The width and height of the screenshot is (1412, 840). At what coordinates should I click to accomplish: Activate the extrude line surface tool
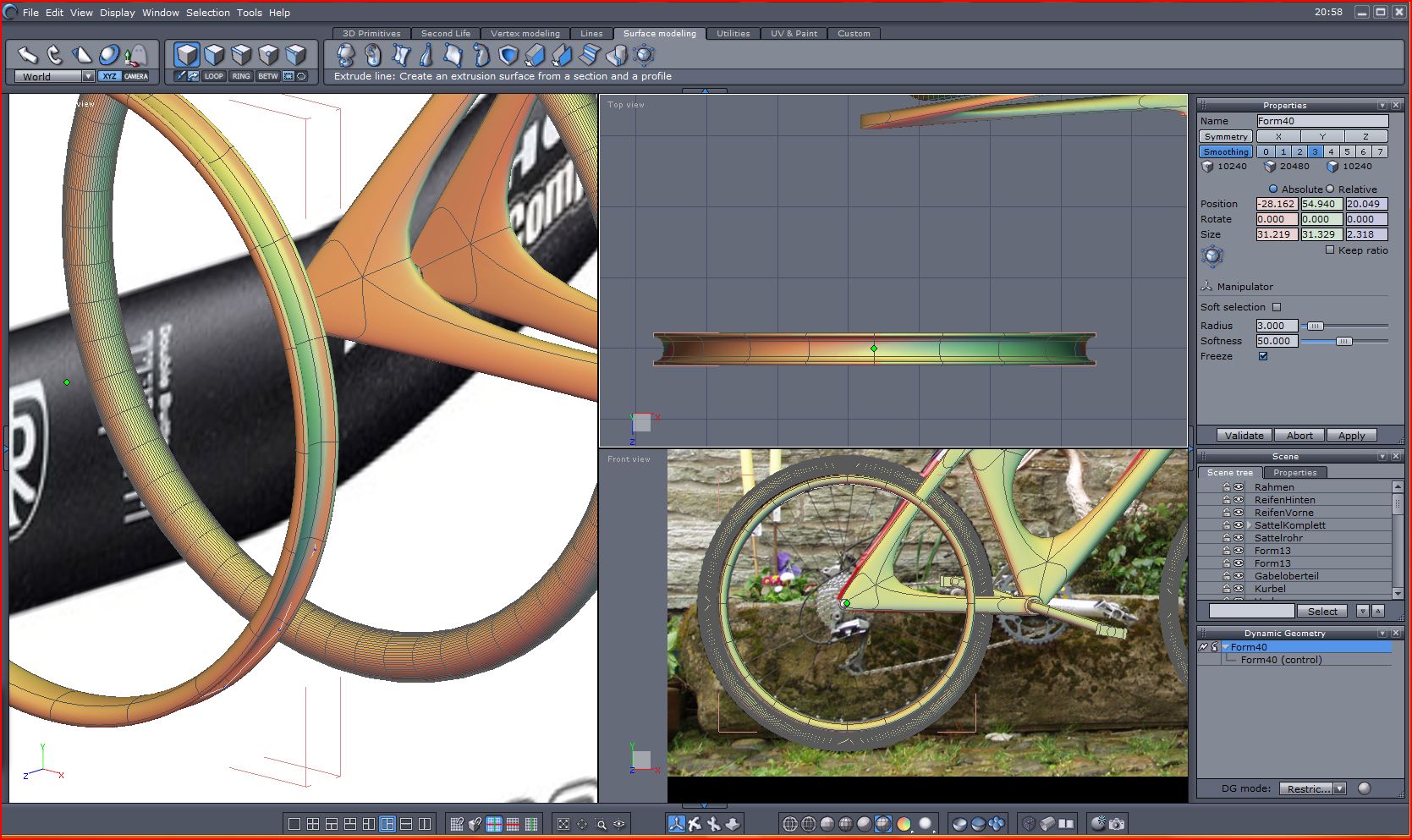click(x=562, y=55)
